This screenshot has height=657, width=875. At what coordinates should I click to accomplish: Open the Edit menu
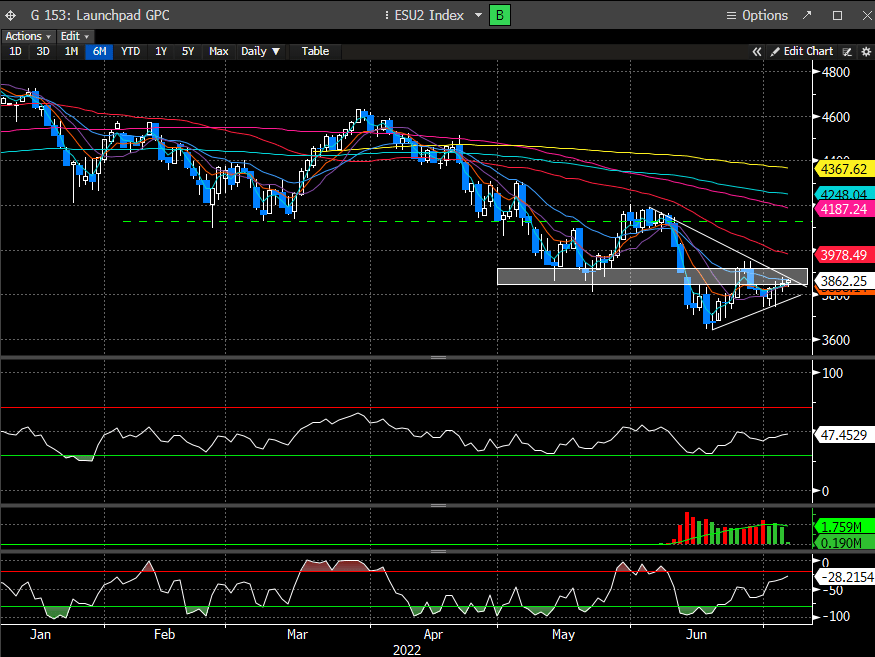pyautogui.click(x=74, y=36)
